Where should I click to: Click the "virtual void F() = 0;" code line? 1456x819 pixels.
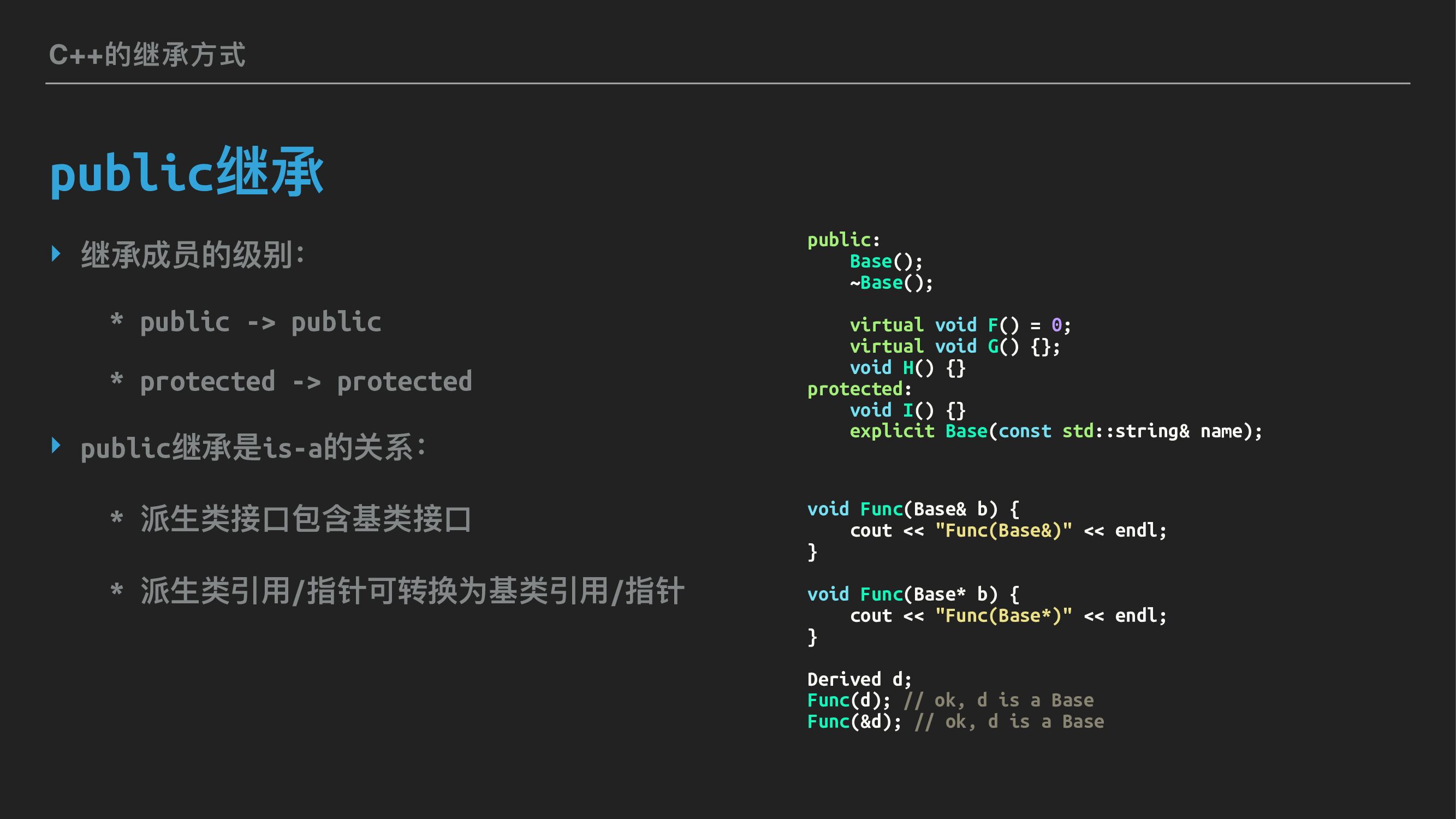point(960,325)
